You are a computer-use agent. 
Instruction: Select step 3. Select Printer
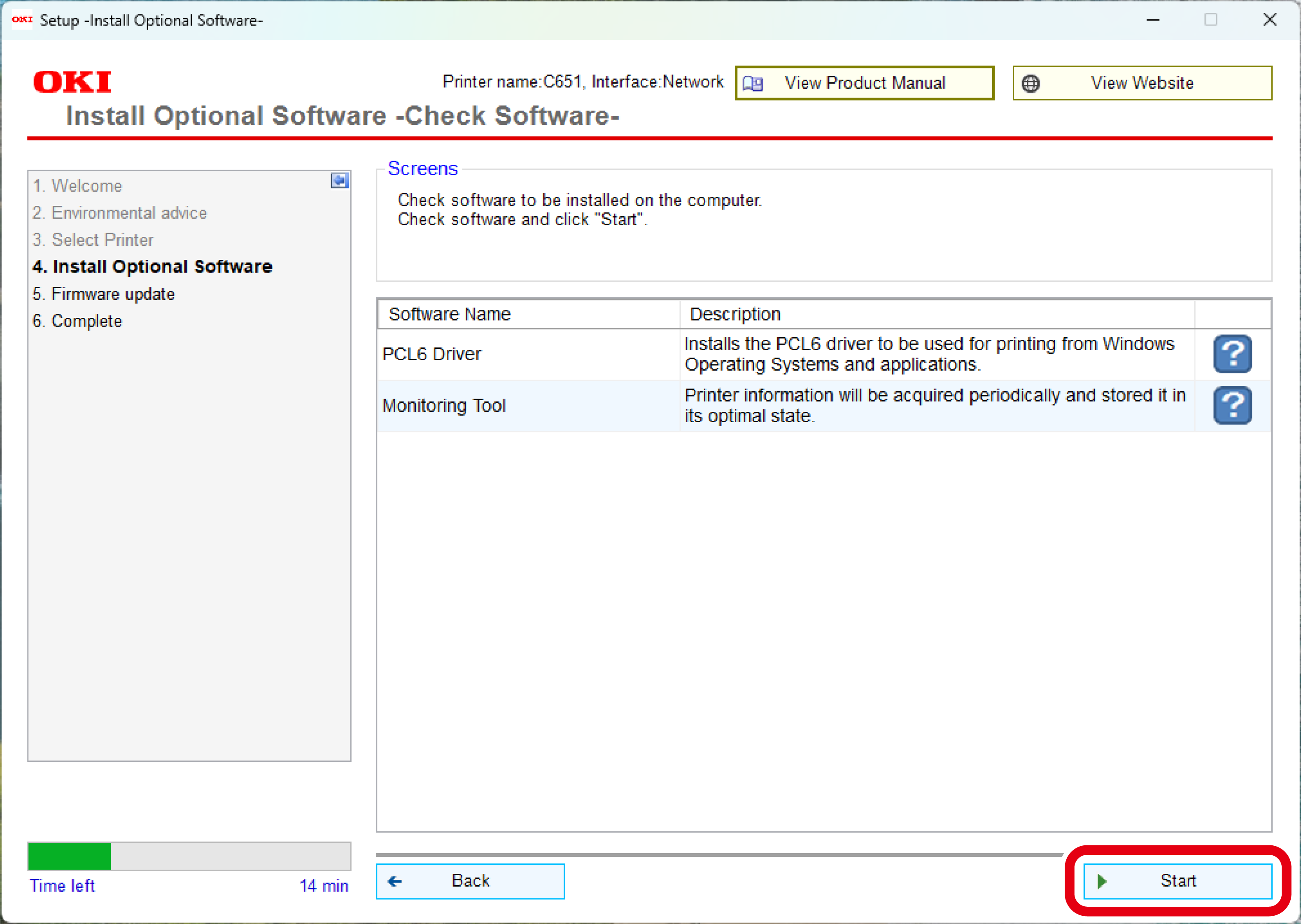click(93, 240)
